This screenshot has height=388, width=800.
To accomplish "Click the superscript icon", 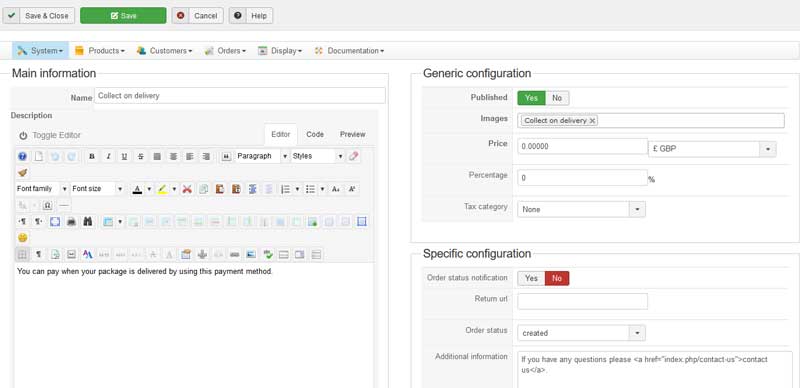I will click(x=352, y=189).
